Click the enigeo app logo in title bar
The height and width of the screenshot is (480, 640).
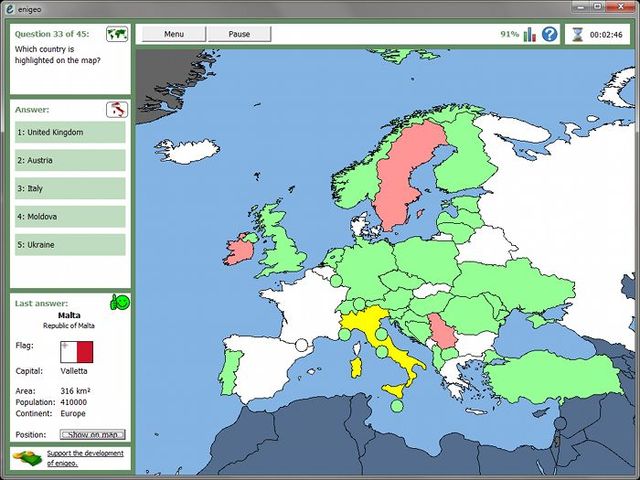pyautogui.click(x=10, y=9)
